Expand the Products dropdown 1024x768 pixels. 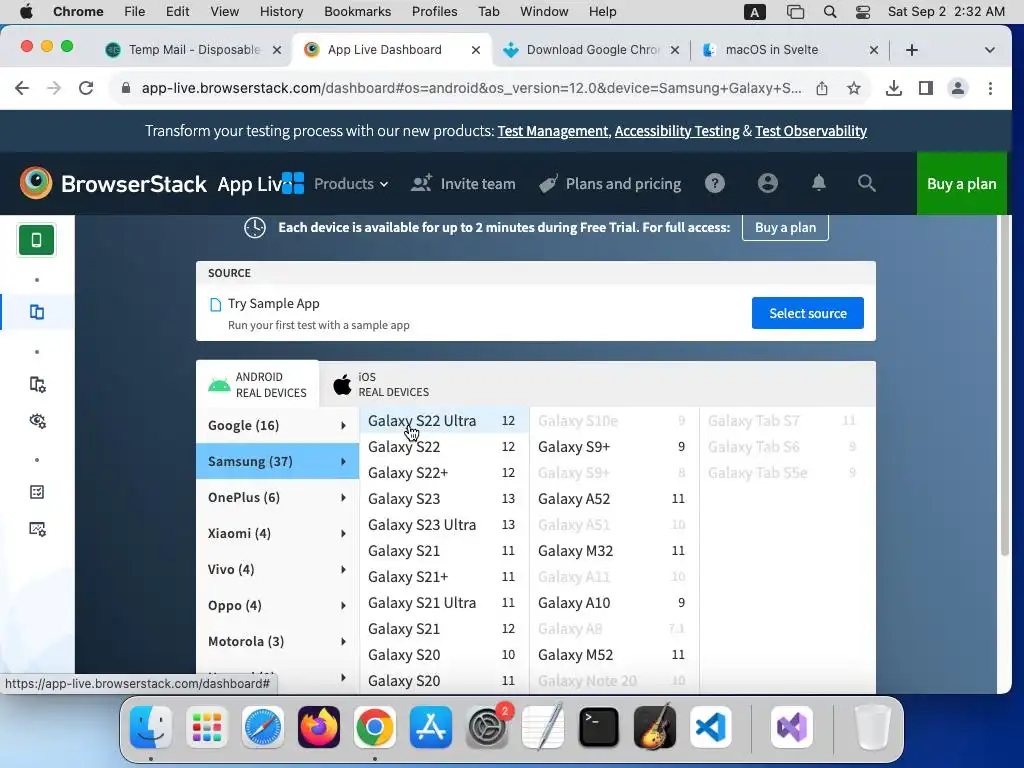click(351, 184)
